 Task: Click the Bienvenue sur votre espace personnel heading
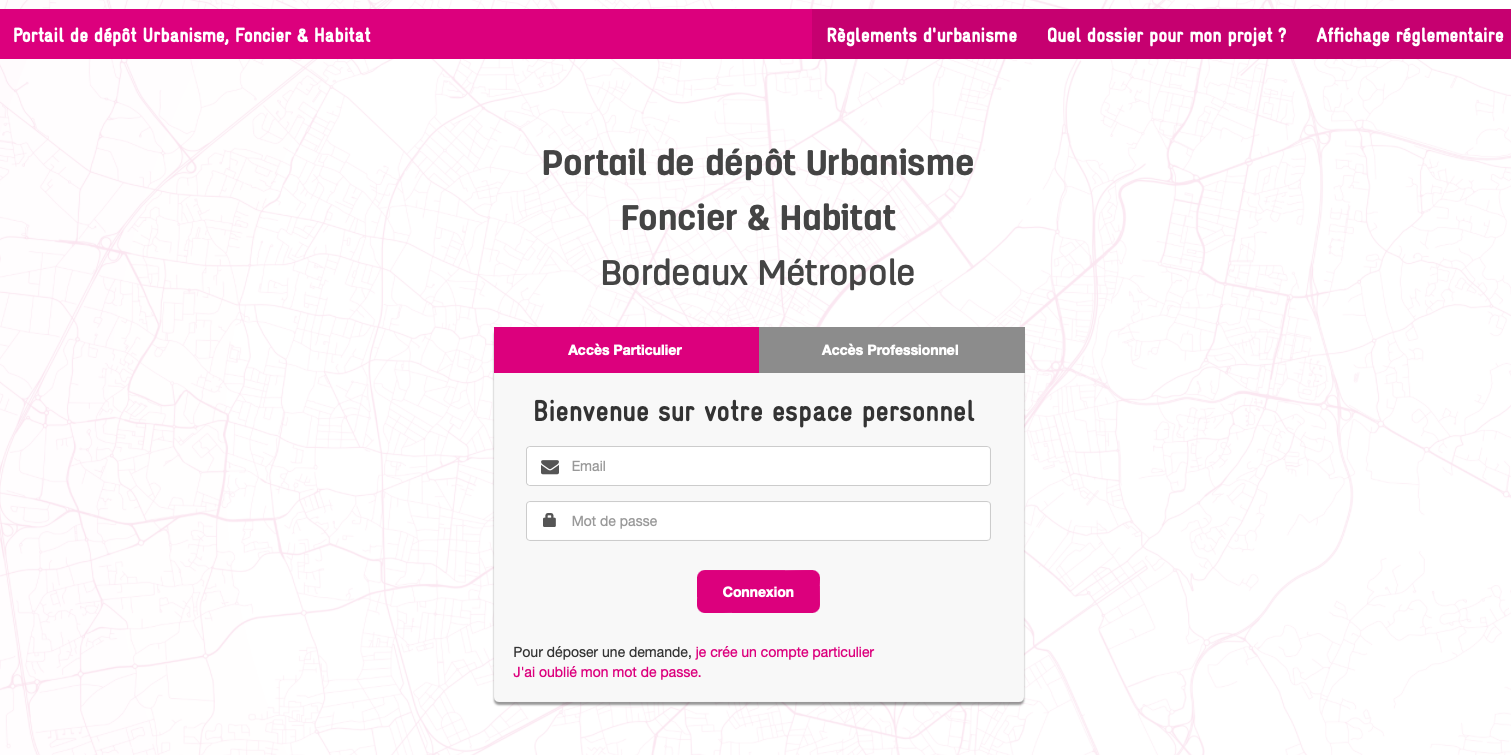(754, 411)
